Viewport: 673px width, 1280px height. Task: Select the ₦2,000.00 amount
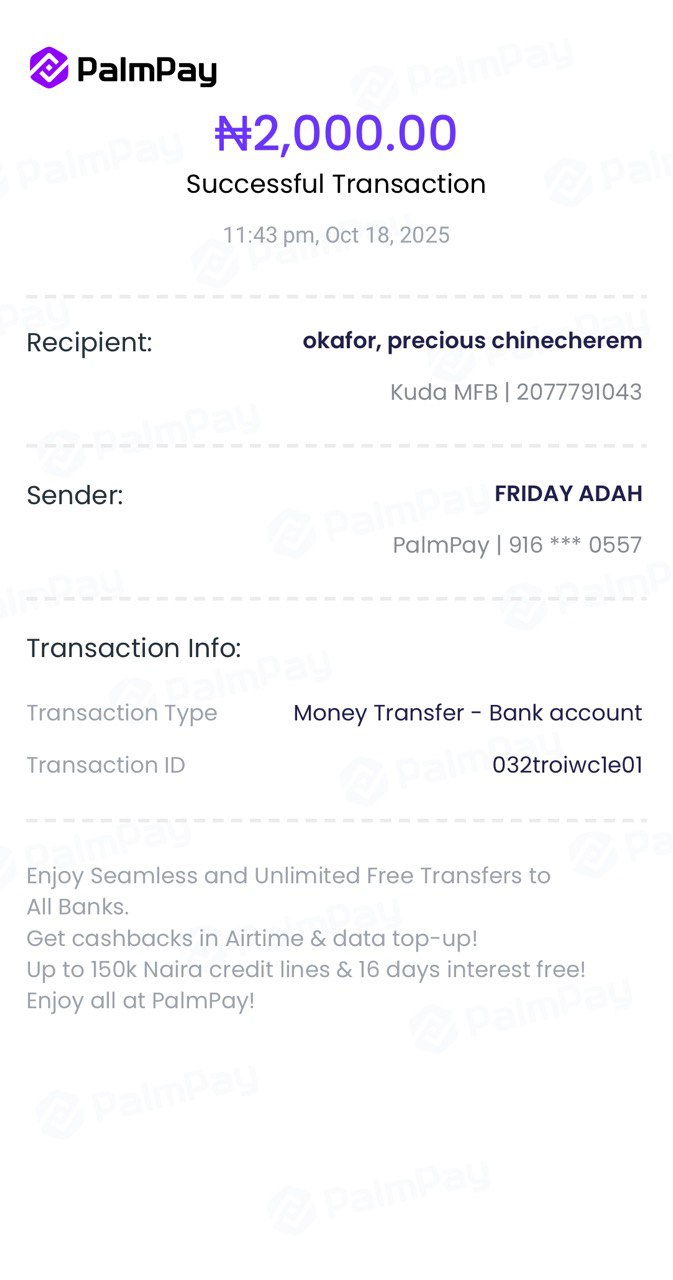pyautogui.click(x=336, y=133)
